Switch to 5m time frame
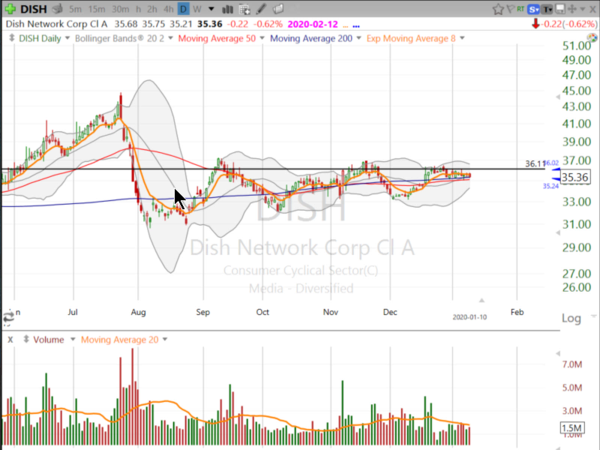Screen dimensions: 600x450 click(x=75, y=9)
